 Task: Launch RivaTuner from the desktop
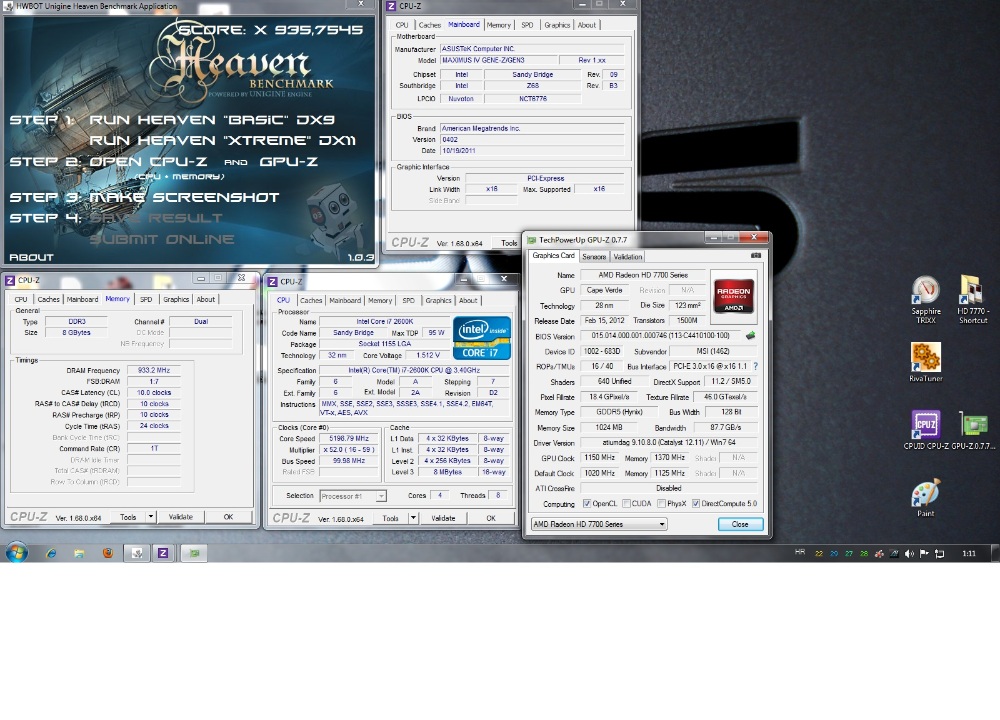925,362
